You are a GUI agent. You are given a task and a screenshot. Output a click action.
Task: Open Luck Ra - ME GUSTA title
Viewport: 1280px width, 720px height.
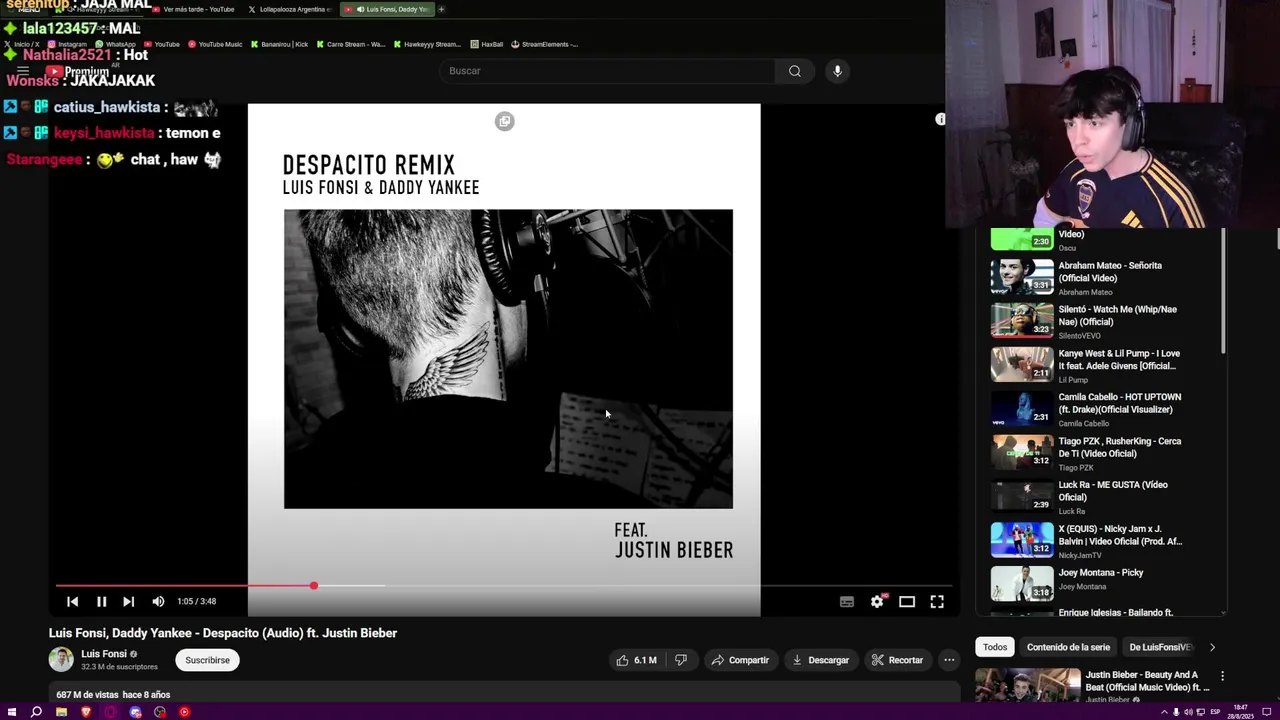(1113, 491)
